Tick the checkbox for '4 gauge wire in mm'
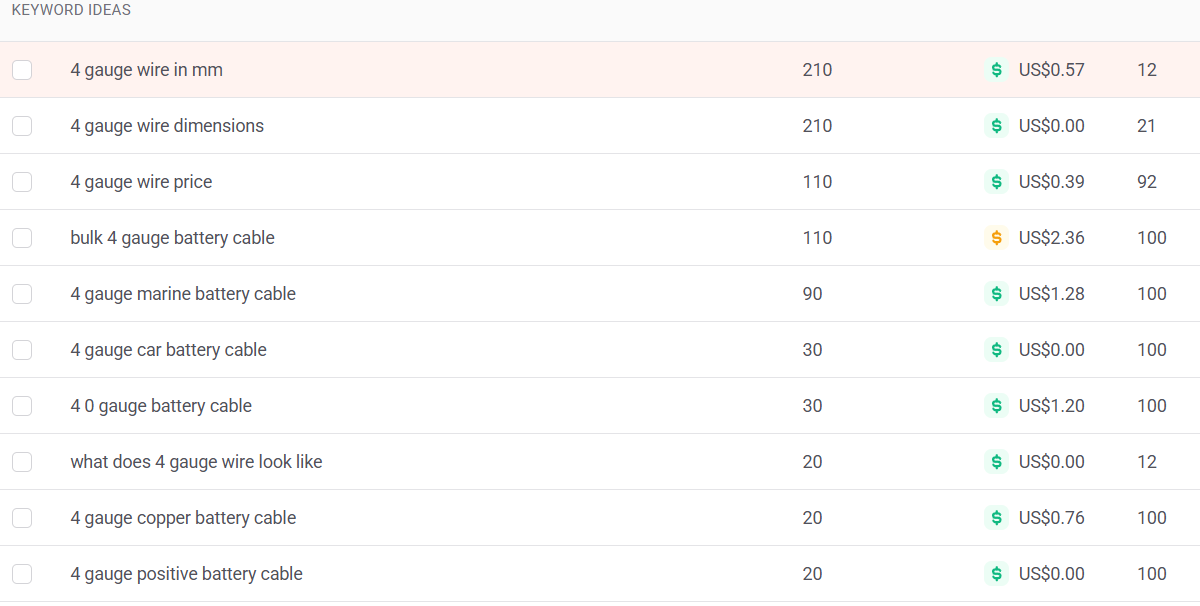The height and width of the screenshot is (606, 1200). [x=22, y=70]
